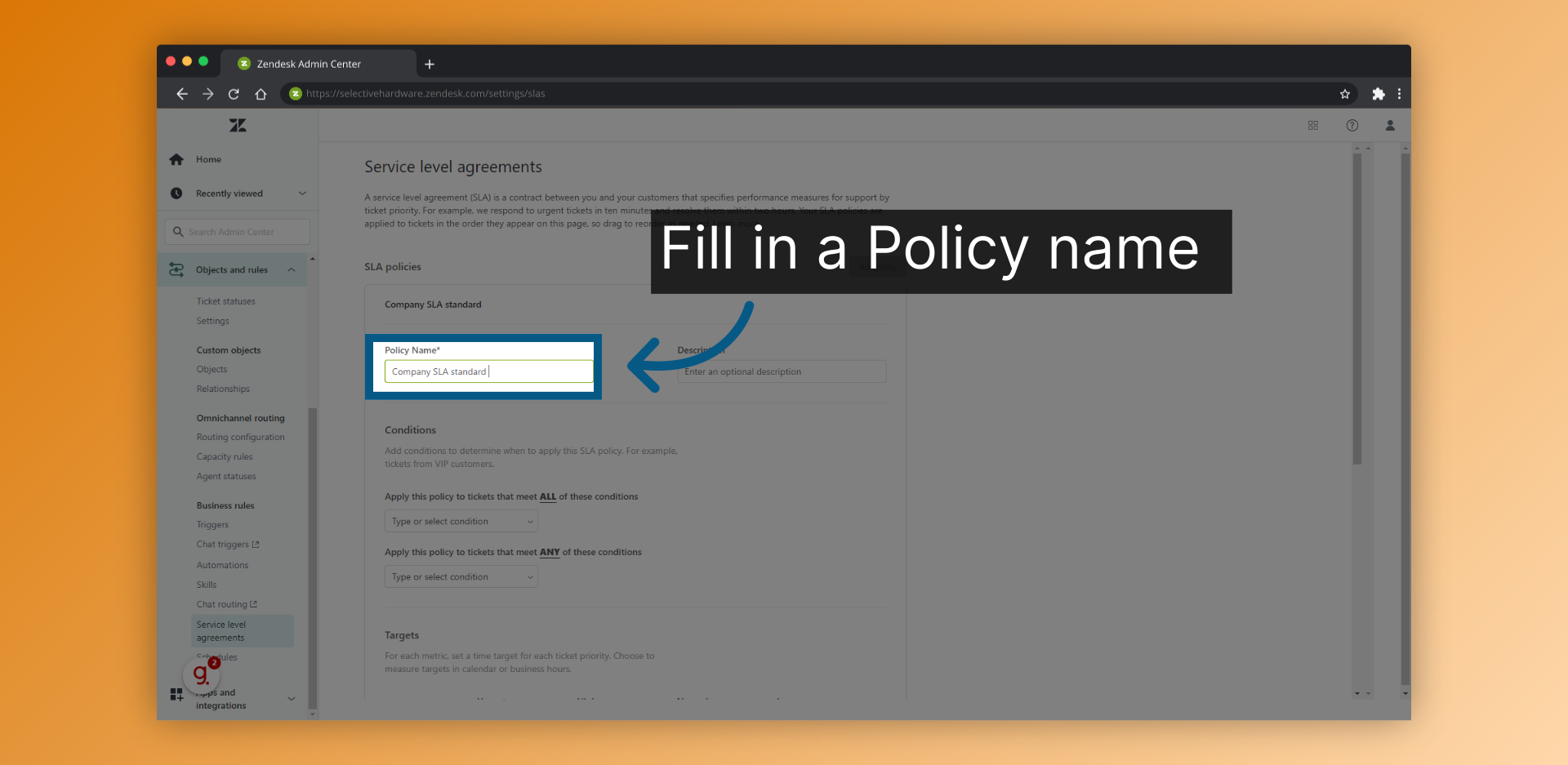The width and height of the screenshot is (1568, 765).
Task: Click the Company SLA standard policy header
Action: pos(433,305)
